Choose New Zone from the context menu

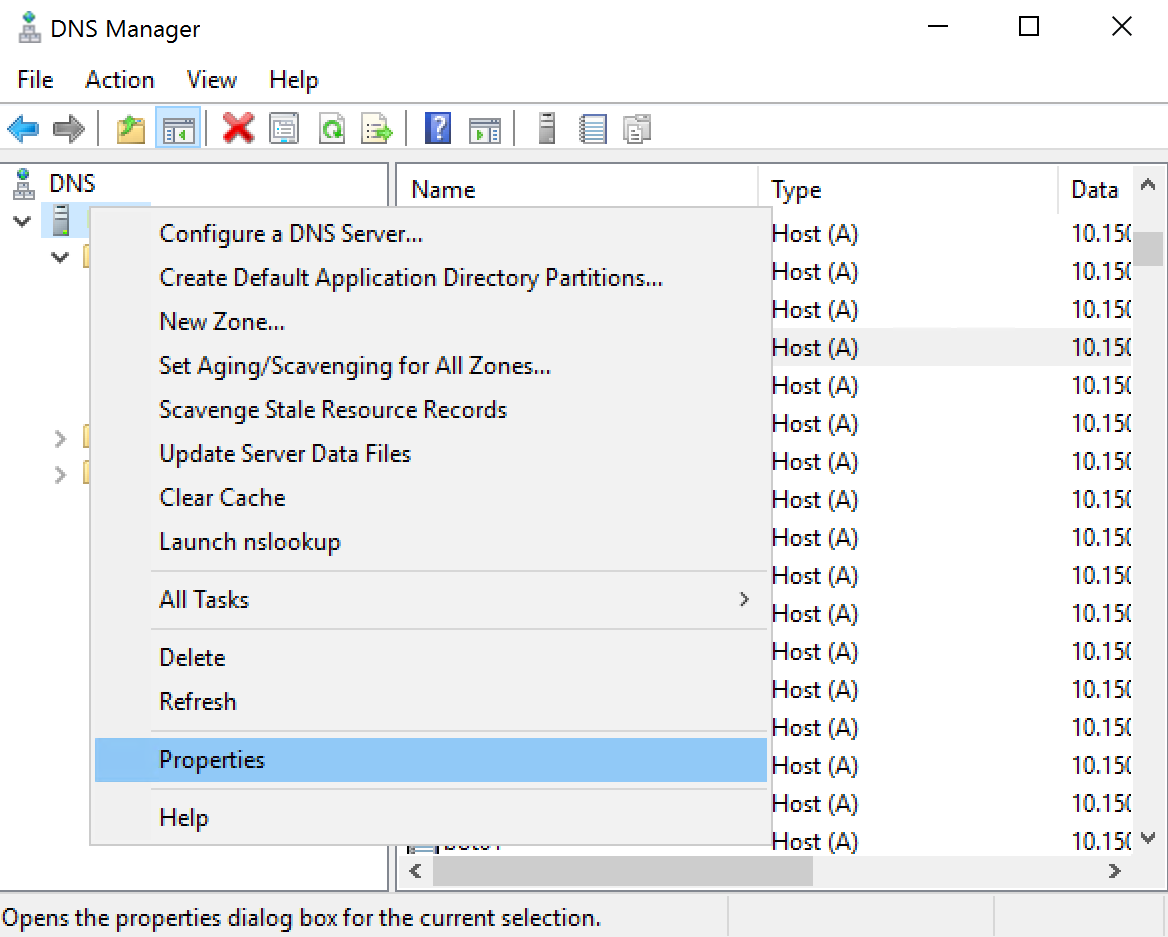coord(223,321)
